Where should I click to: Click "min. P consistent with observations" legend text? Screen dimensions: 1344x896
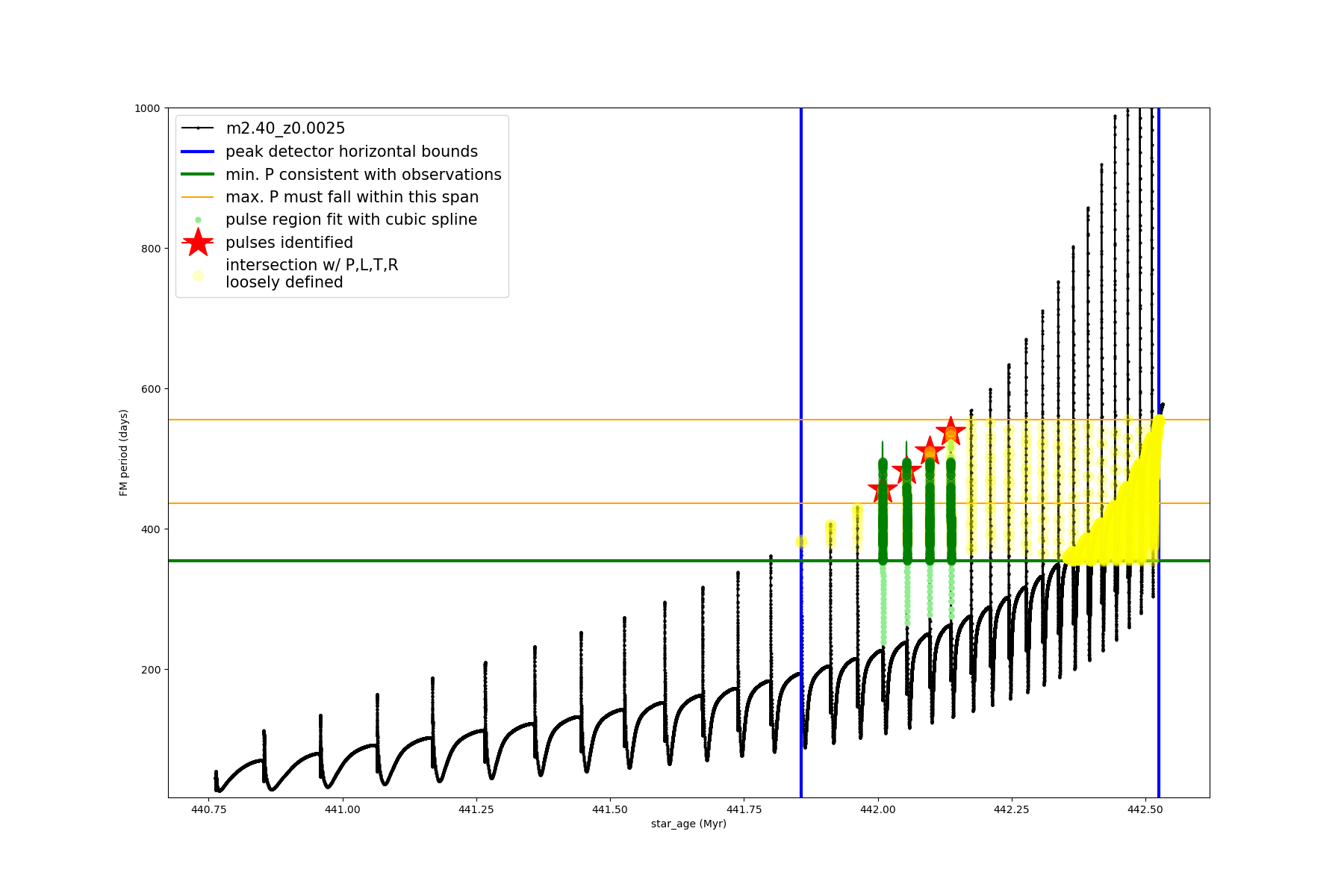pyautogui.click(x=364, y=175)
